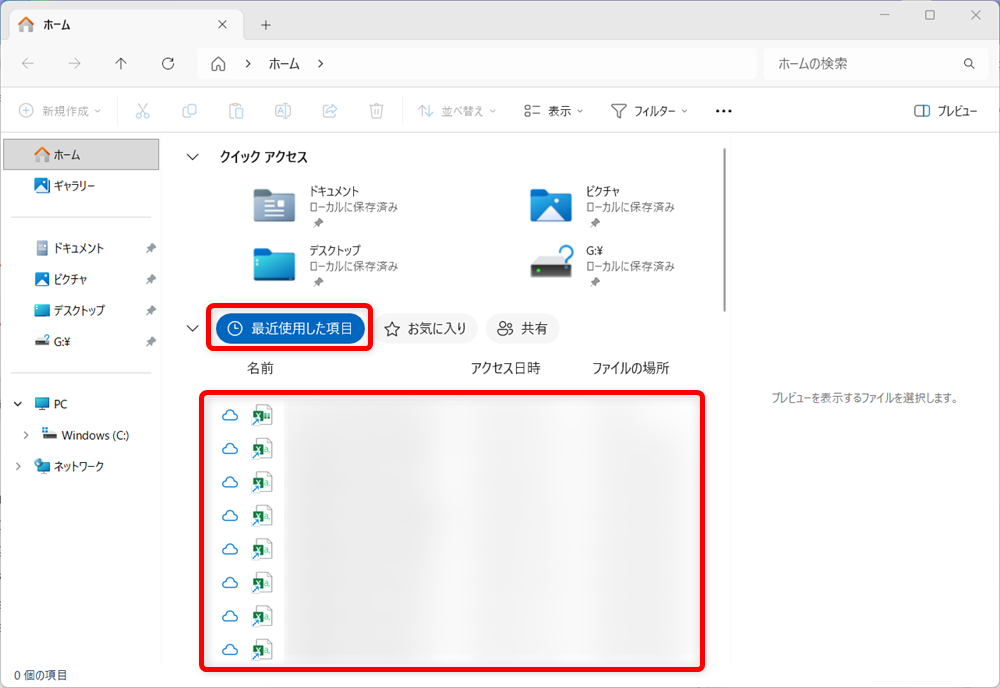Click the Share icon in the toolbar

click(330, 111)
